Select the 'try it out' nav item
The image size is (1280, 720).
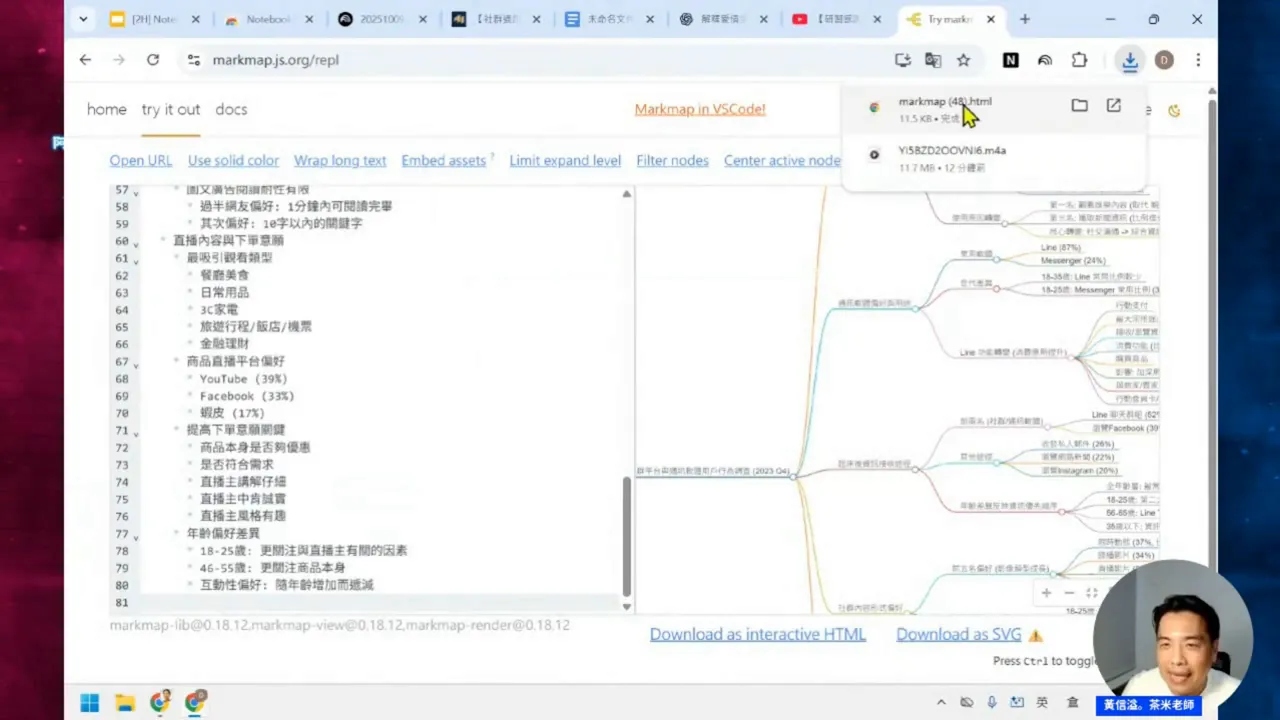[171, 109]
